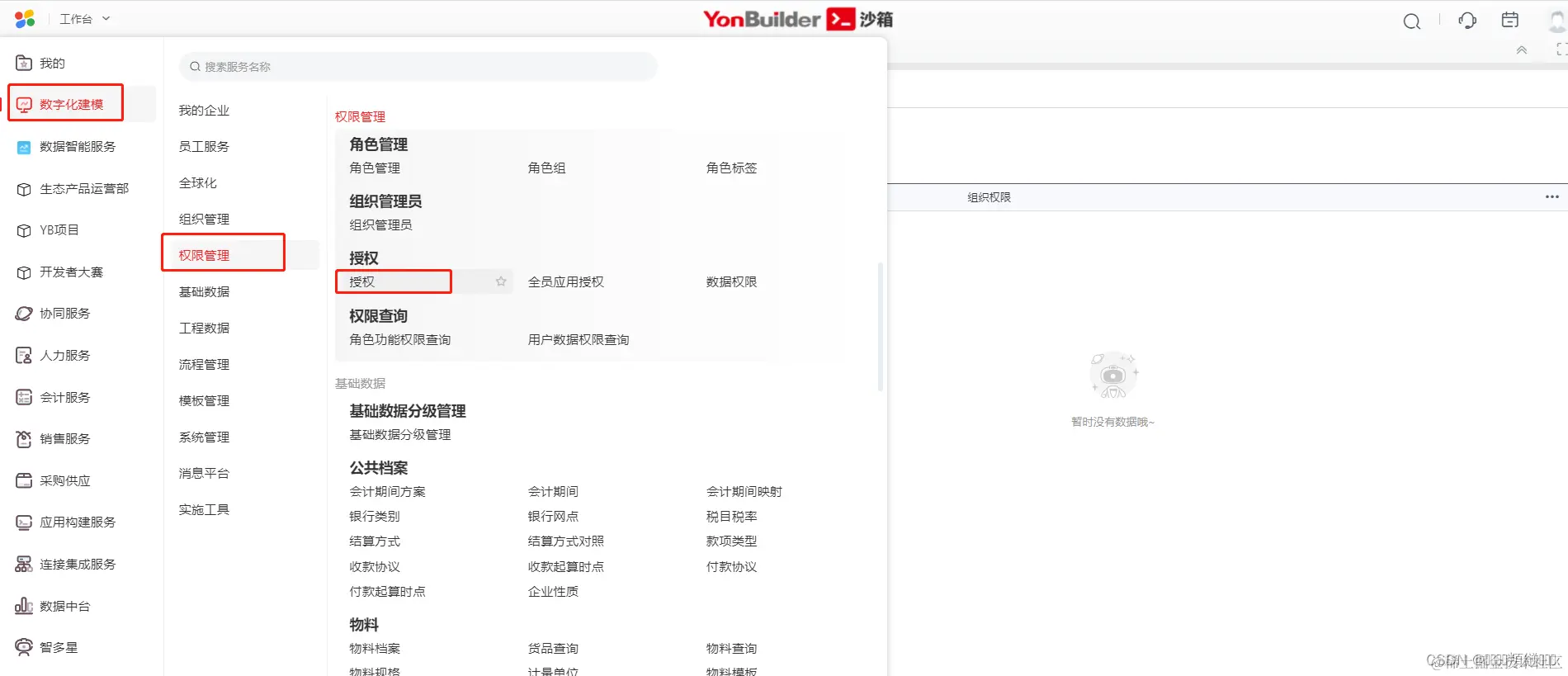Open the 授权 service link
The height and width of the screenshot is (676, 1568).
point(362,282)
